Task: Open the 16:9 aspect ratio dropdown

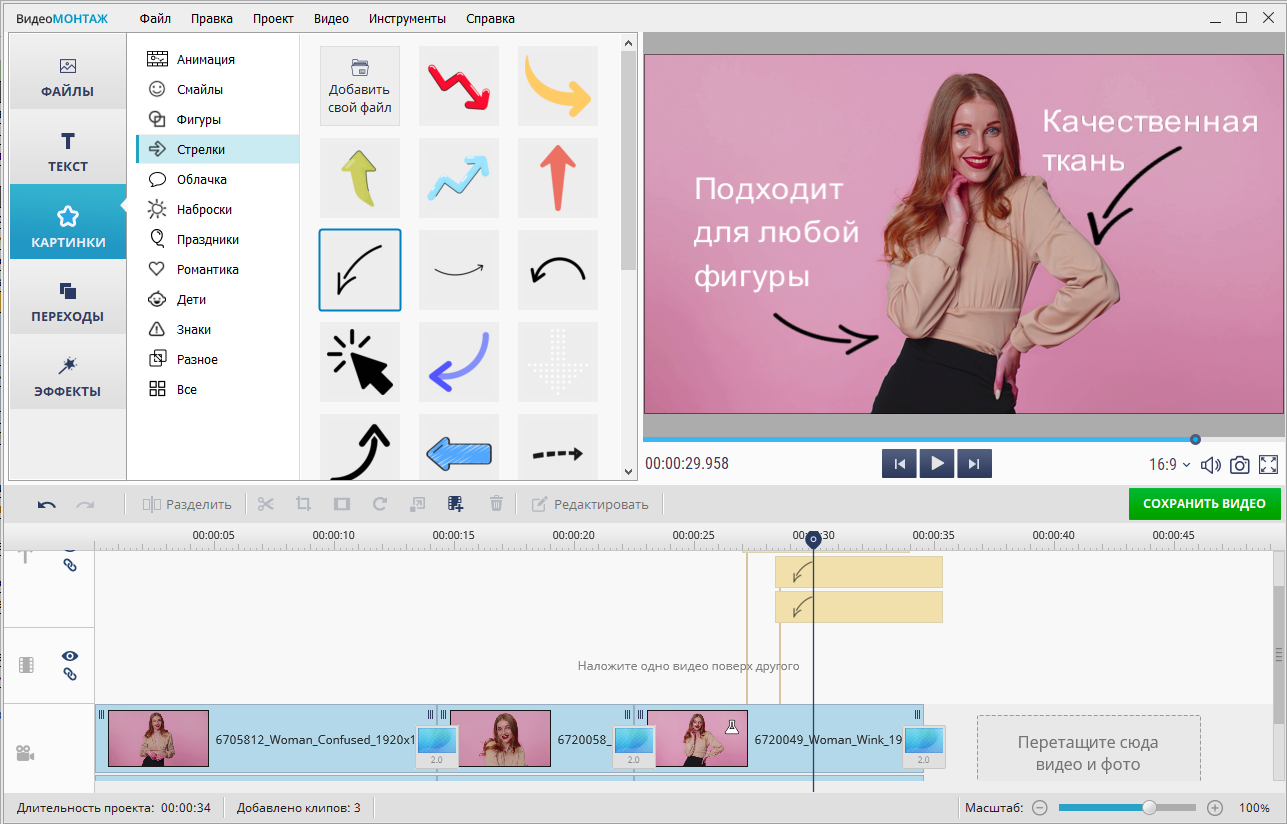Action: click(x=1170, y=465)
